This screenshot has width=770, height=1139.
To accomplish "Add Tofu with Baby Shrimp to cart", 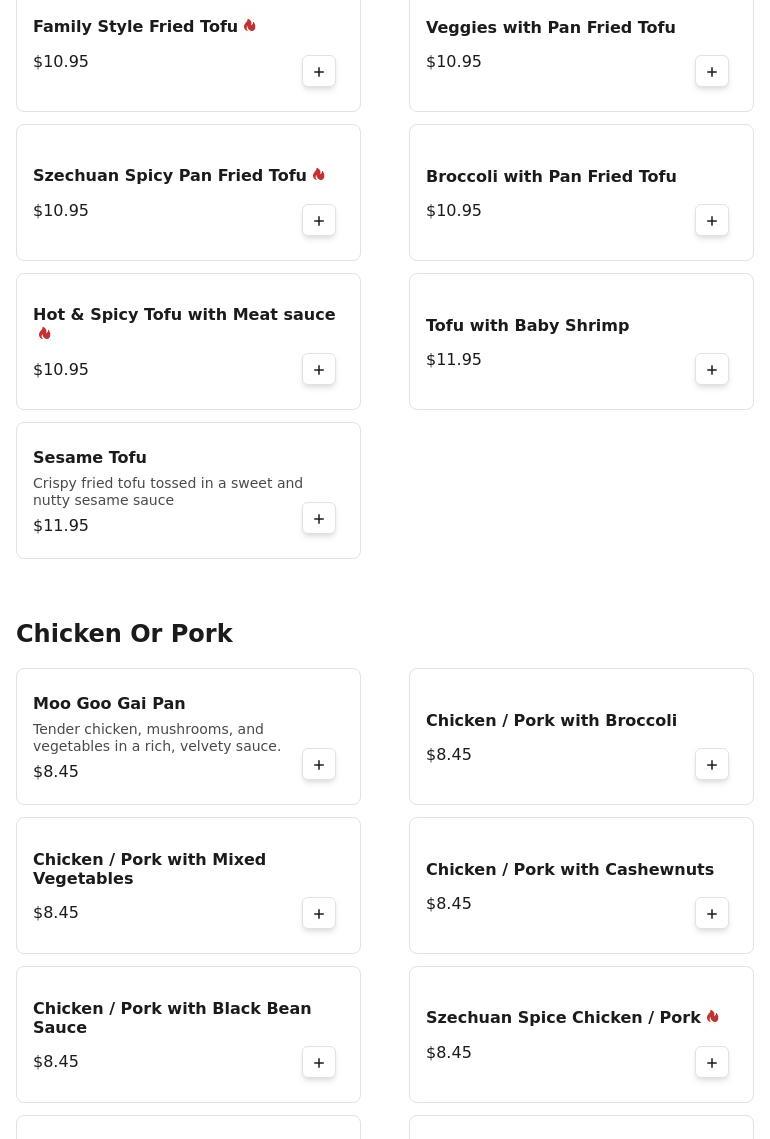I will (x=712, y=369).
